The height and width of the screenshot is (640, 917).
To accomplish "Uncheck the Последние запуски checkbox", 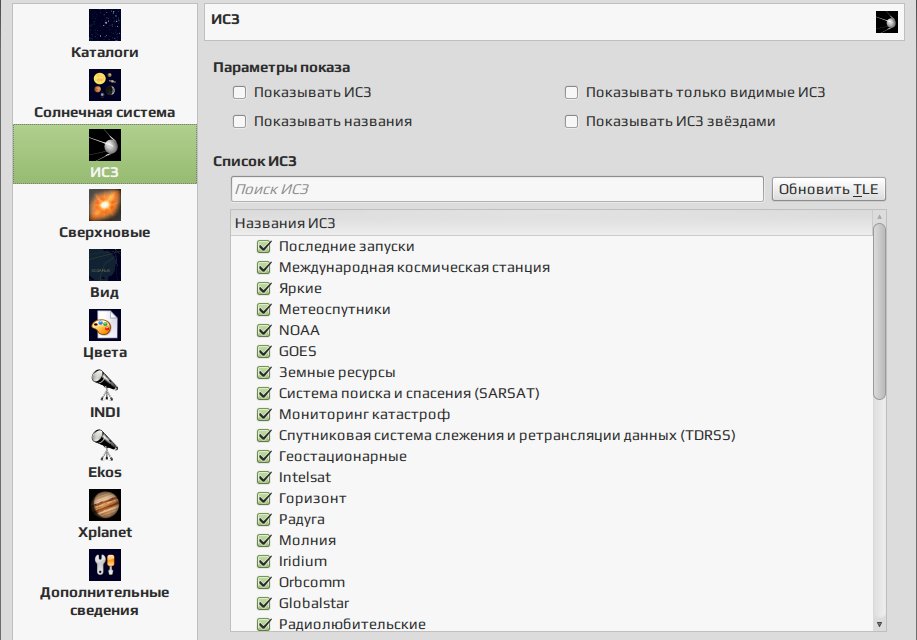I will [x=264, y=246].
